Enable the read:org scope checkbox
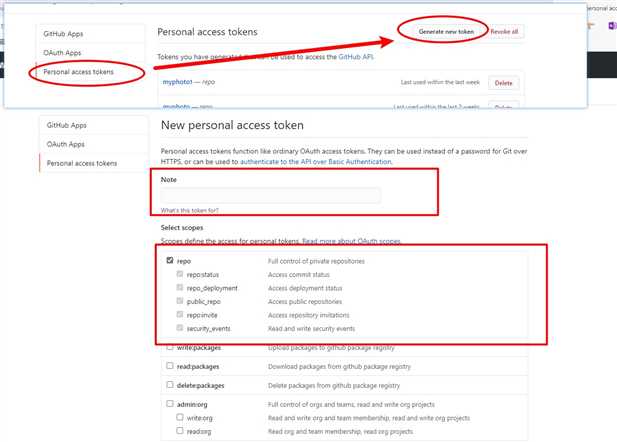617x442 pixels. [180, 431]
